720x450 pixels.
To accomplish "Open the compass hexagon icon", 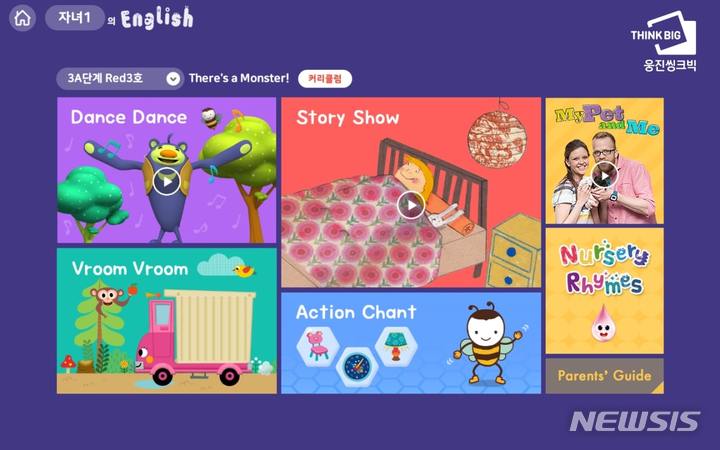I will [x=357, y=367].
